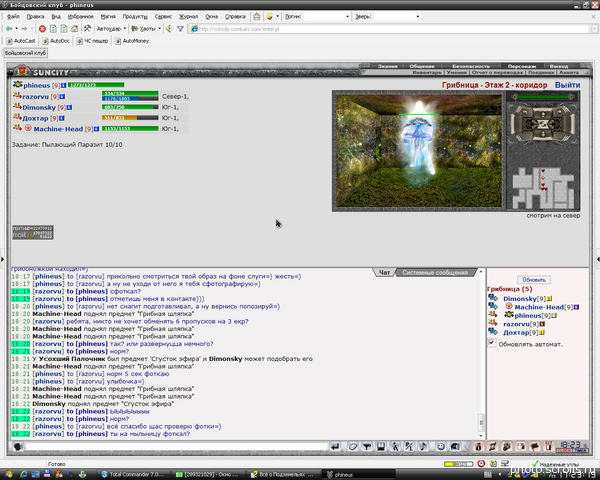Click the chat message input field

(x=176, y=446)
